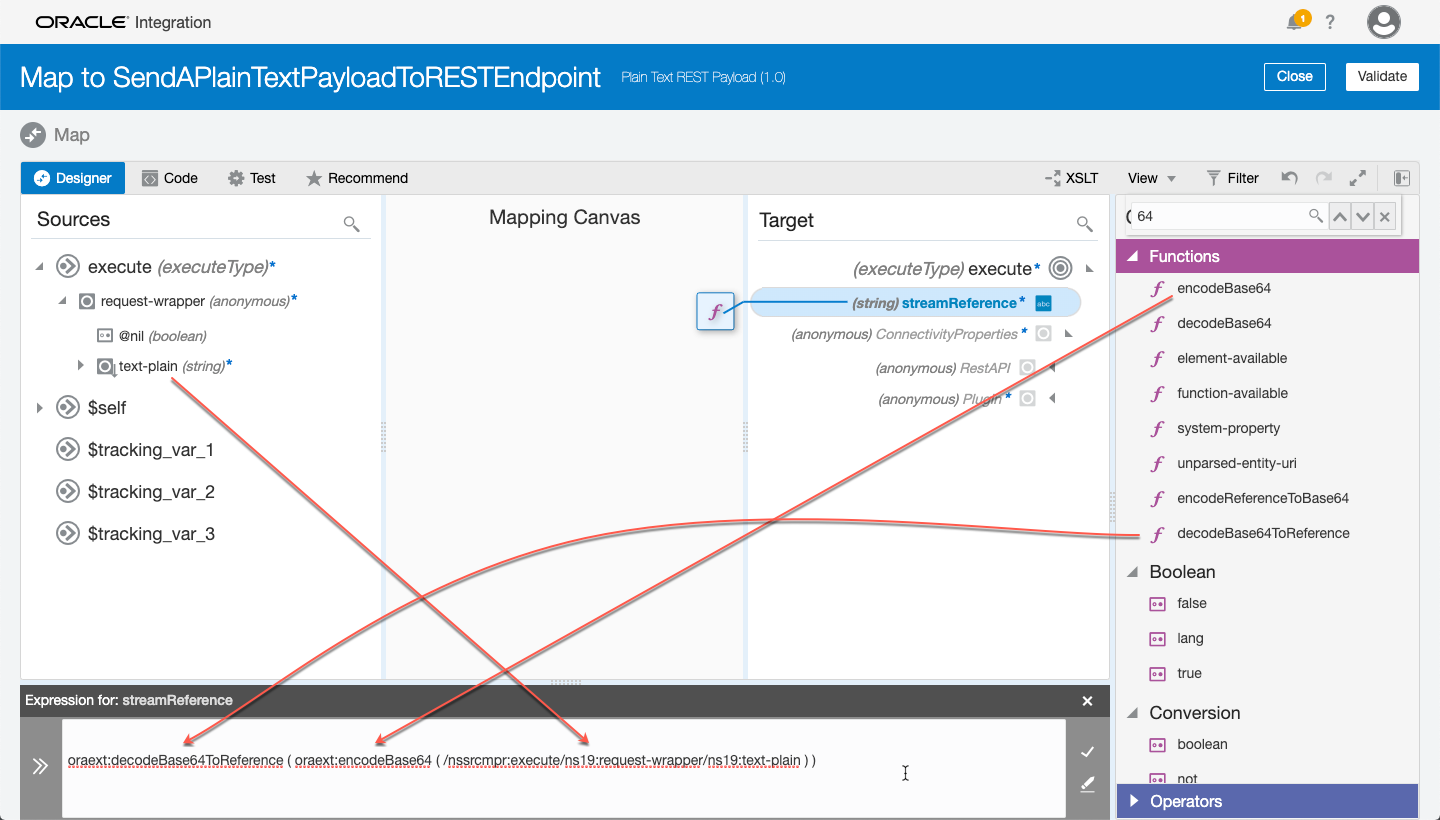Toggle the XSLT view button
Screen dimensions: 1440x820
point(1072,178)
